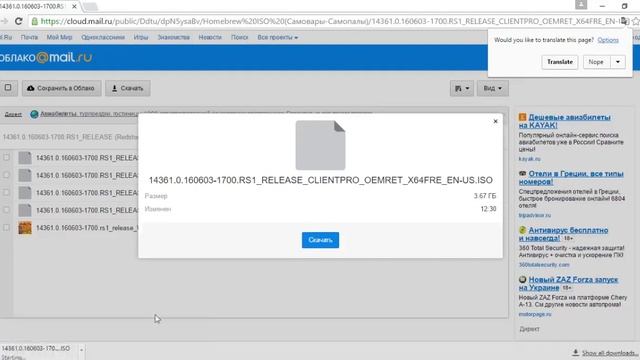
Task: Expand the Все проекты dropdown
Action: click(278, 37)
